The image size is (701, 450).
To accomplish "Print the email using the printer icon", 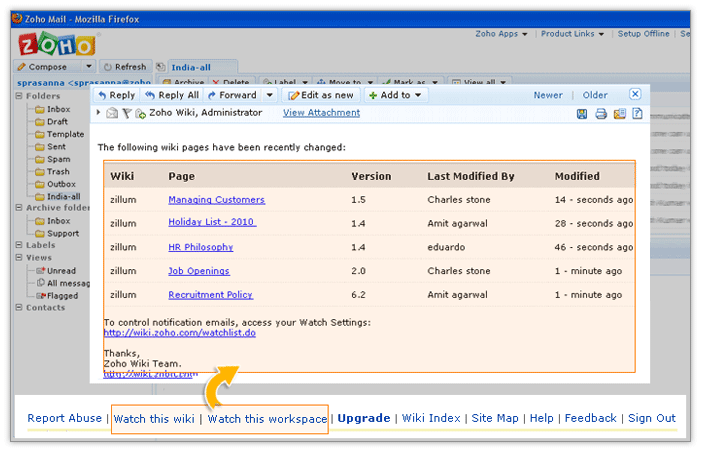I will click(601, 114).
